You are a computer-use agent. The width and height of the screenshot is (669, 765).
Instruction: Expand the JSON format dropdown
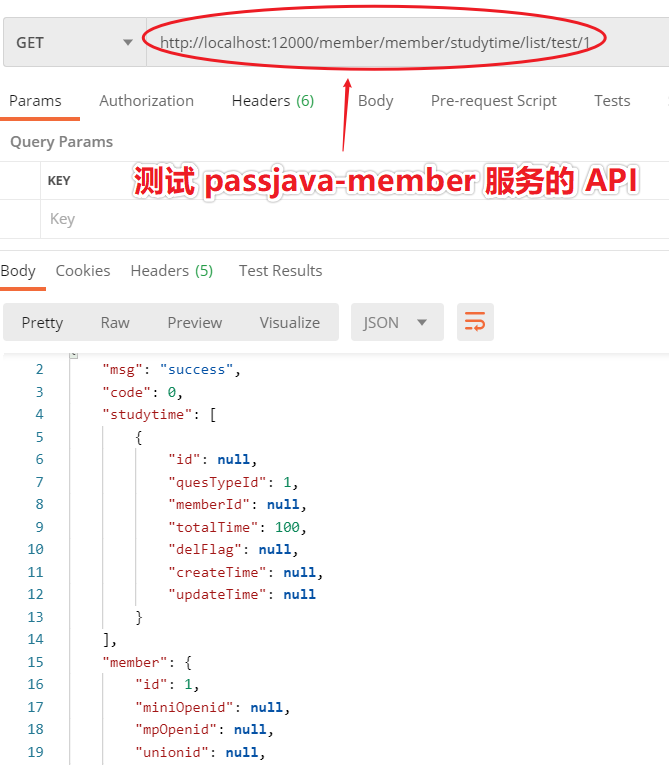click(395, 322)
